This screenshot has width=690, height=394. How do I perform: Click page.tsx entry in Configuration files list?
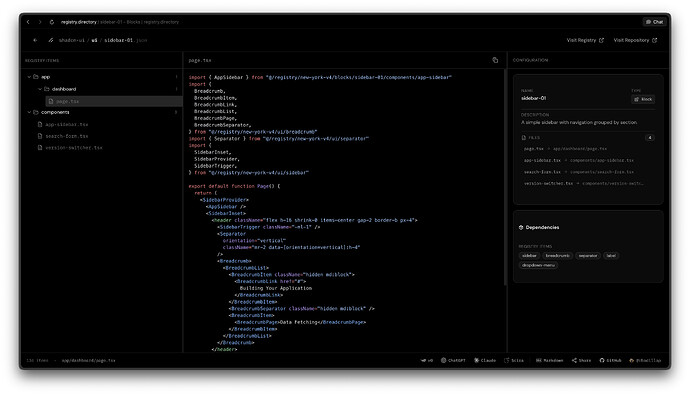tap(565, 149)
